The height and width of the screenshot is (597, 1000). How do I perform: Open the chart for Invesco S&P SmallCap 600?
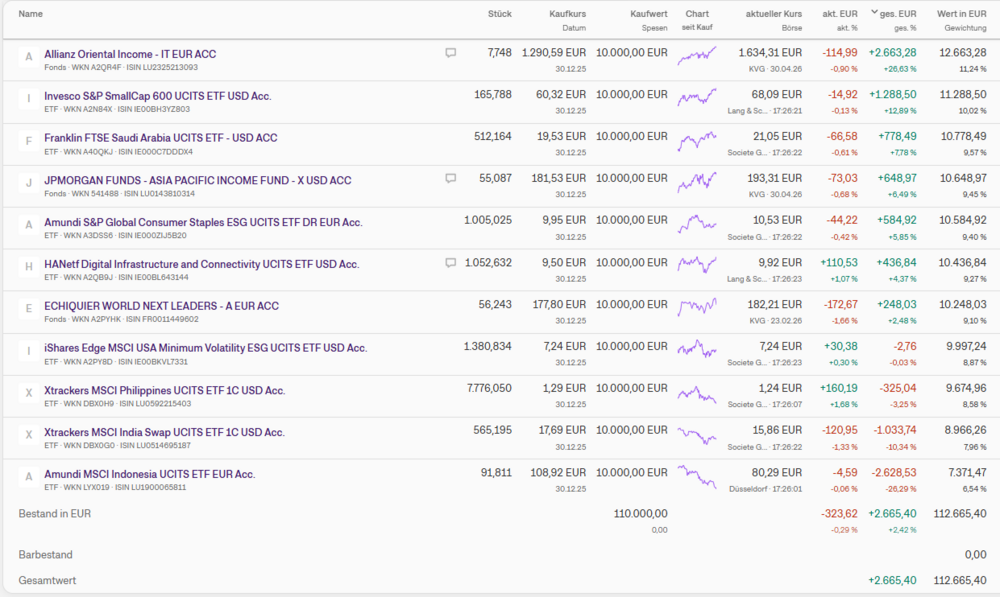point(697,97)
